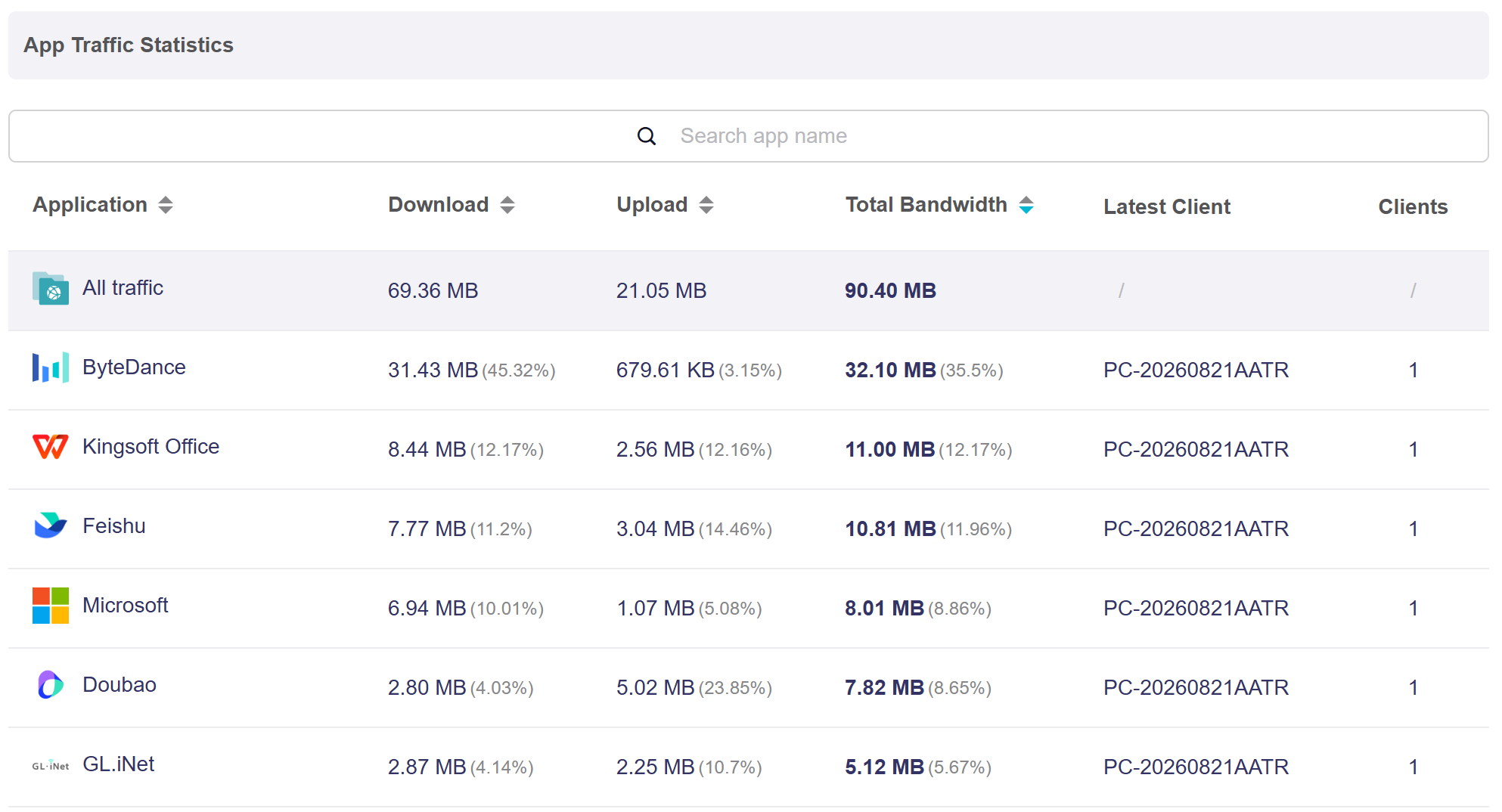Click Microsoft total 8.01 MB value

tap(885, 609)
